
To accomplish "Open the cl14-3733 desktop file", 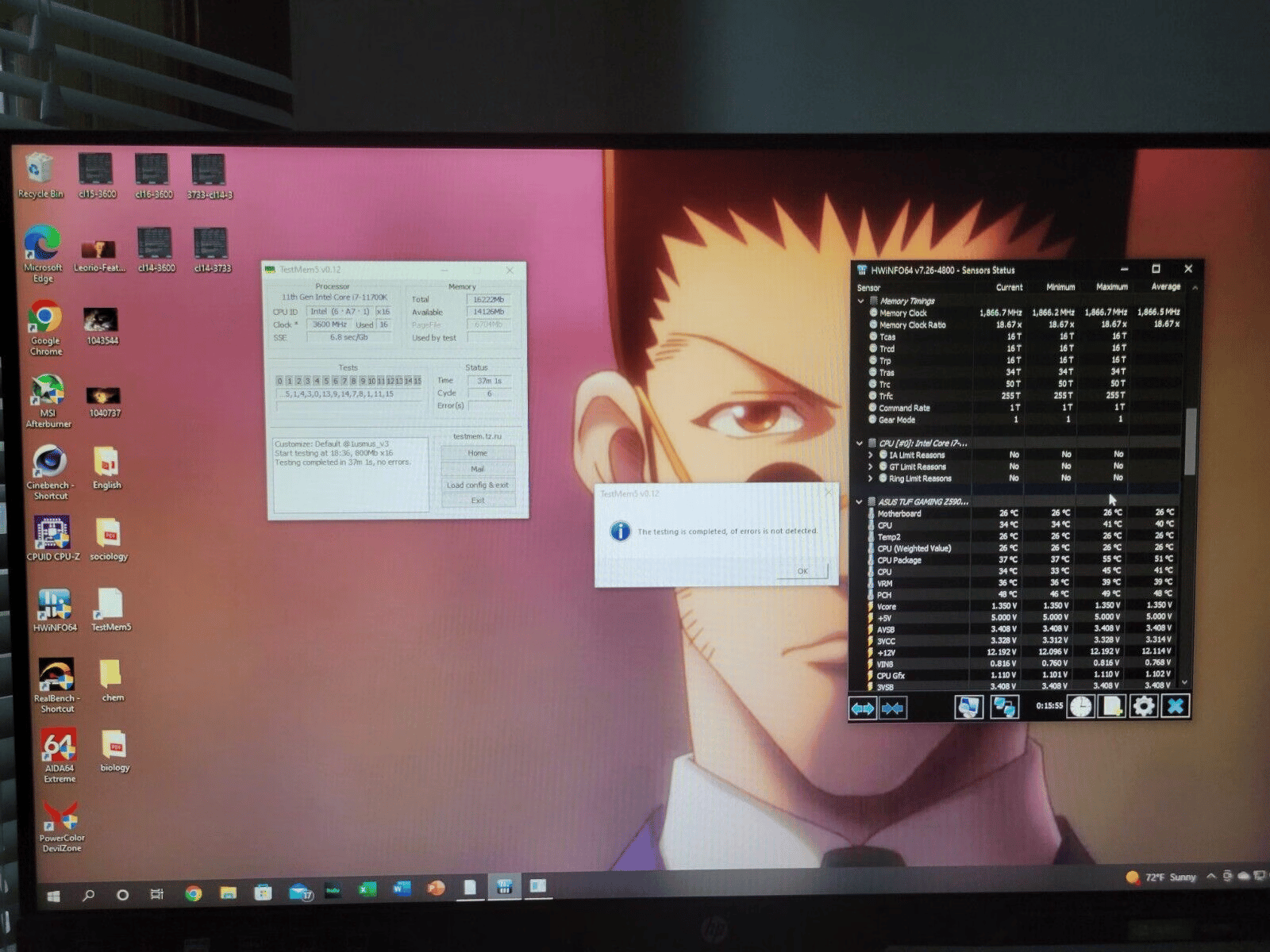I will click(212, 250).
